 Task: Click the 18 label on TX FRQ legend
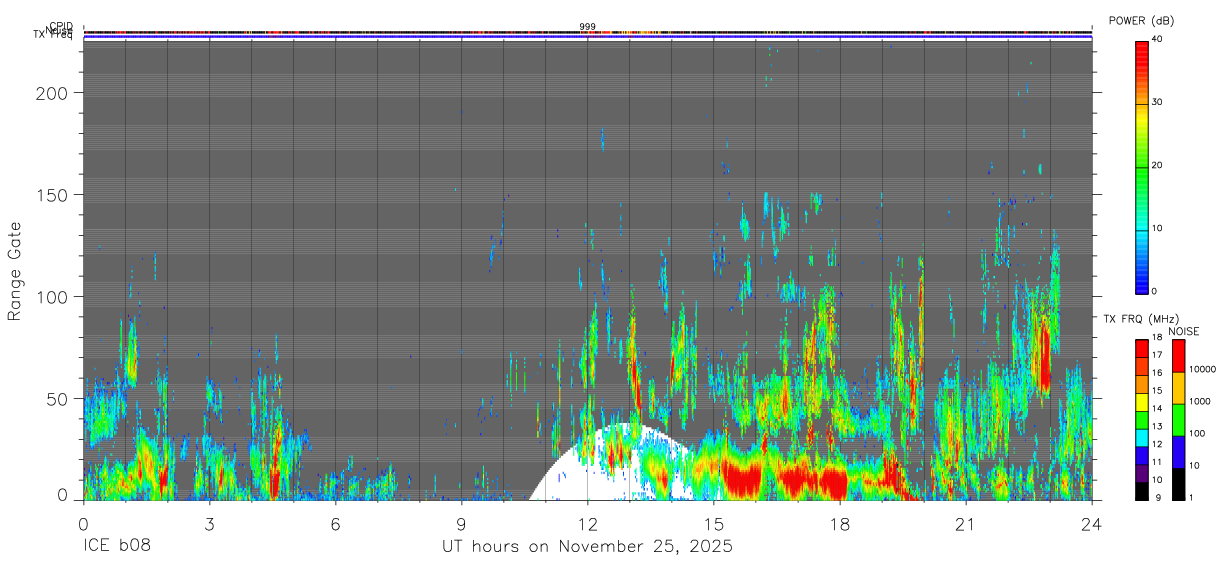click(x=1157, y=338)
